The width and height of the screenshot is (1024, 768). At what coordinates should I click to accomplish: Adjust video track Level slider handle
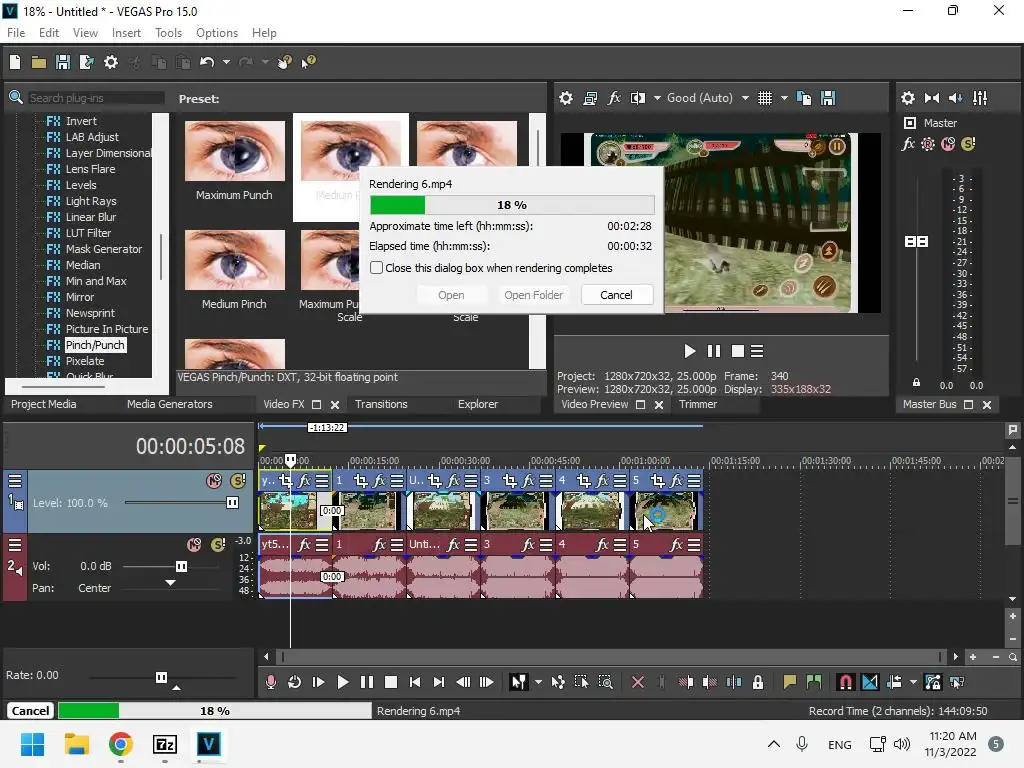(232, 503)
